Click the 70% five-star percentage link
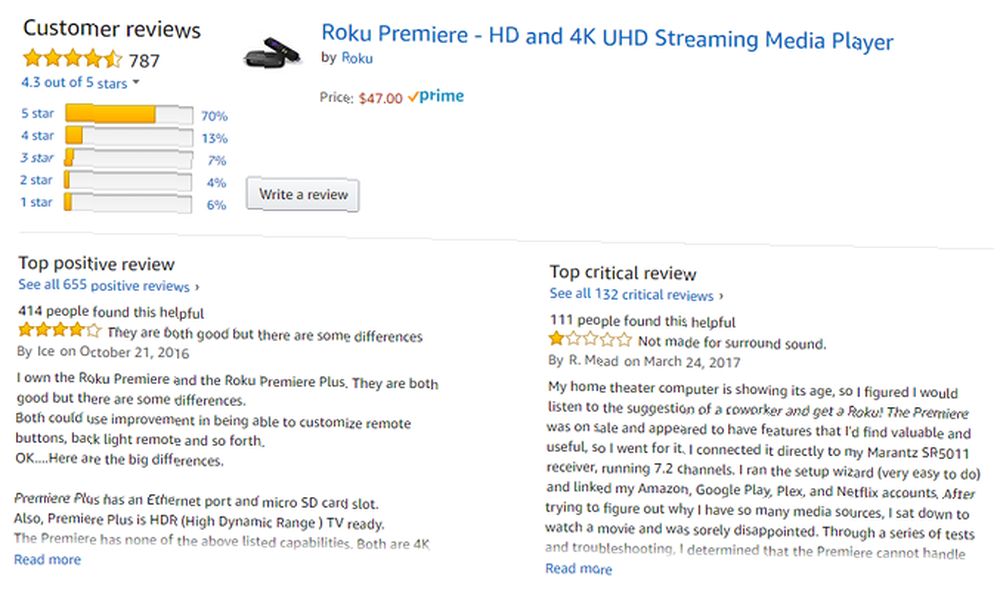 coord(214,116)
